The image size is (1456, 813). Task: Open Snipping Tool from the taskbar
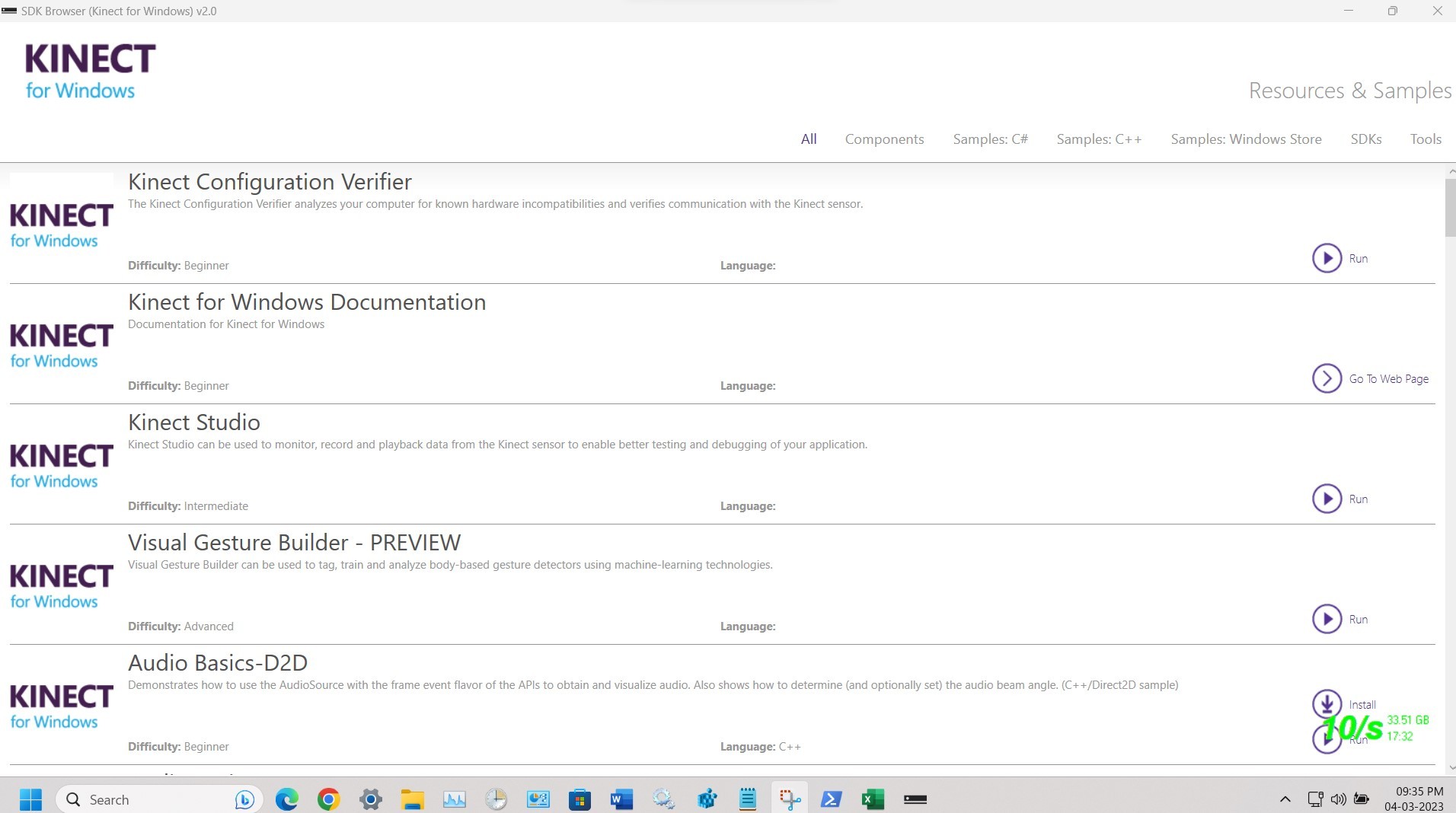[790, 799]
